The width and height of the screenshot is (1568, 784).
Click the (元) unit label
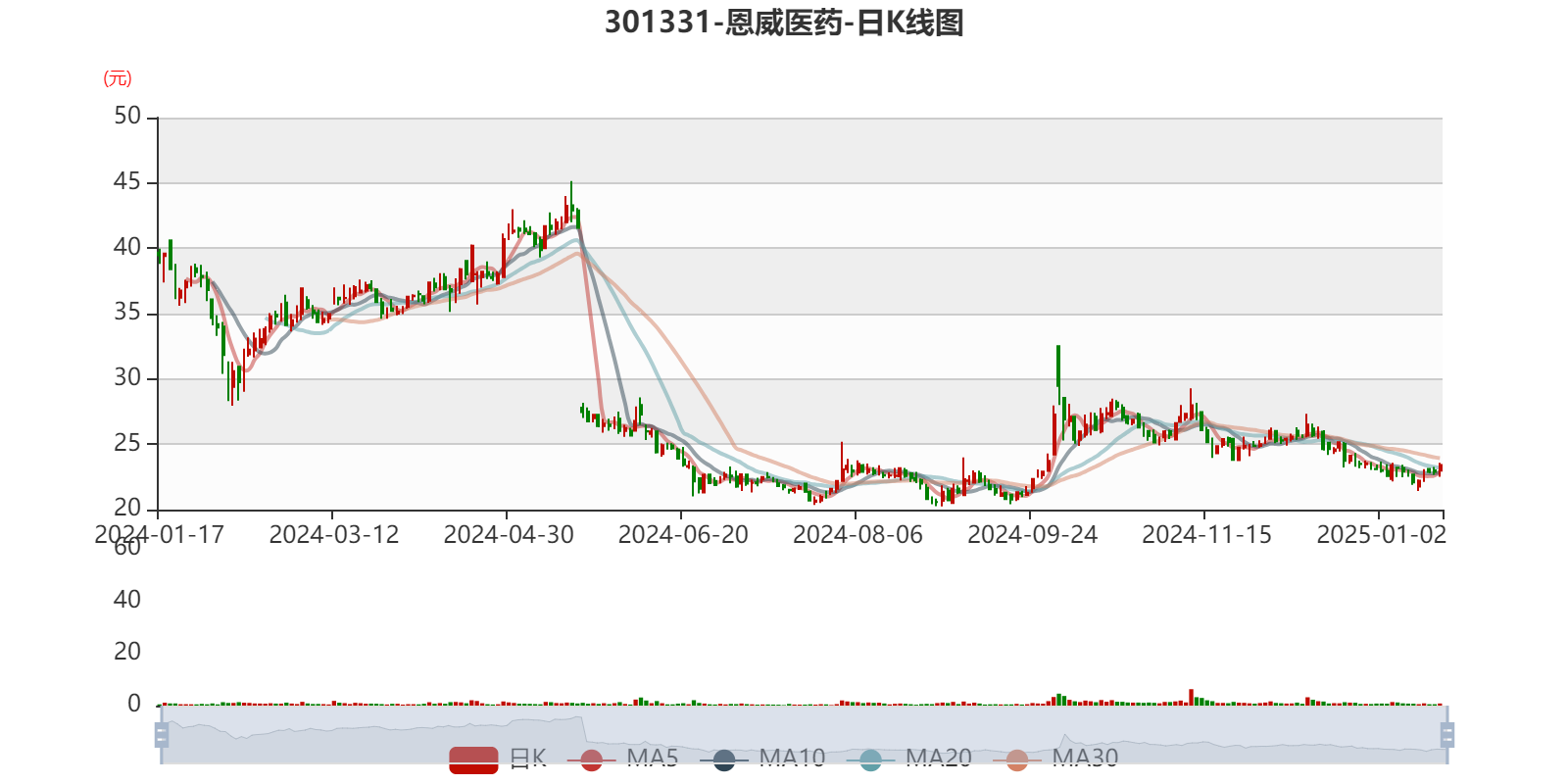click(118, 78)
